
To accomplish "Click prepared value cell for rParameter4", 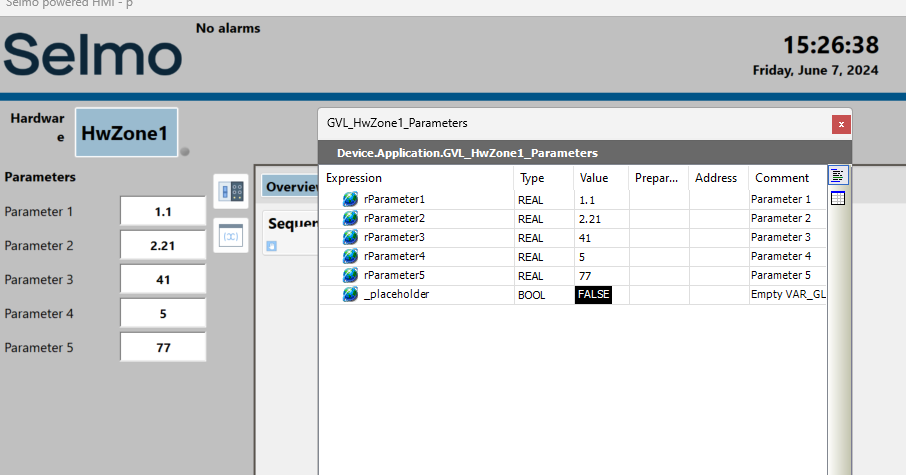I will [659, 257].
